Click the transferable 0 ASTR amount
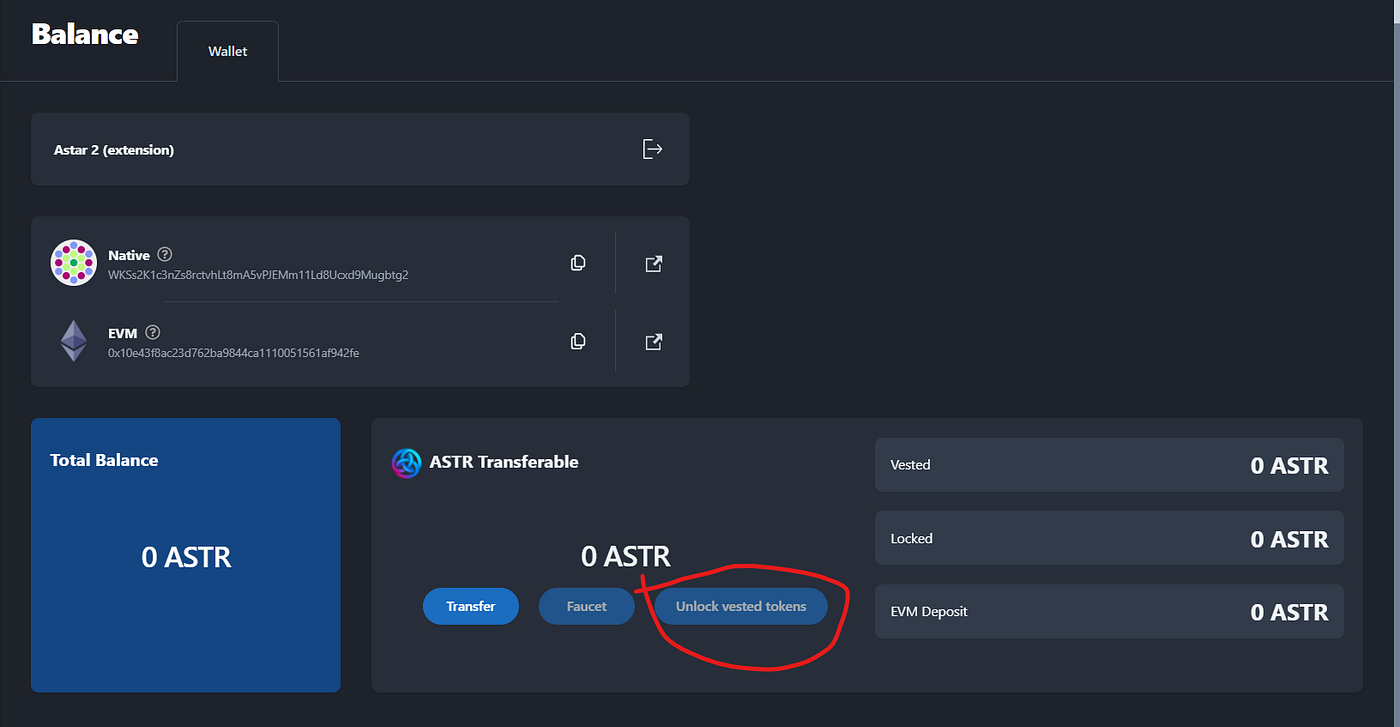The height and width of the screenshot is (727, 1400). point(626,556)
